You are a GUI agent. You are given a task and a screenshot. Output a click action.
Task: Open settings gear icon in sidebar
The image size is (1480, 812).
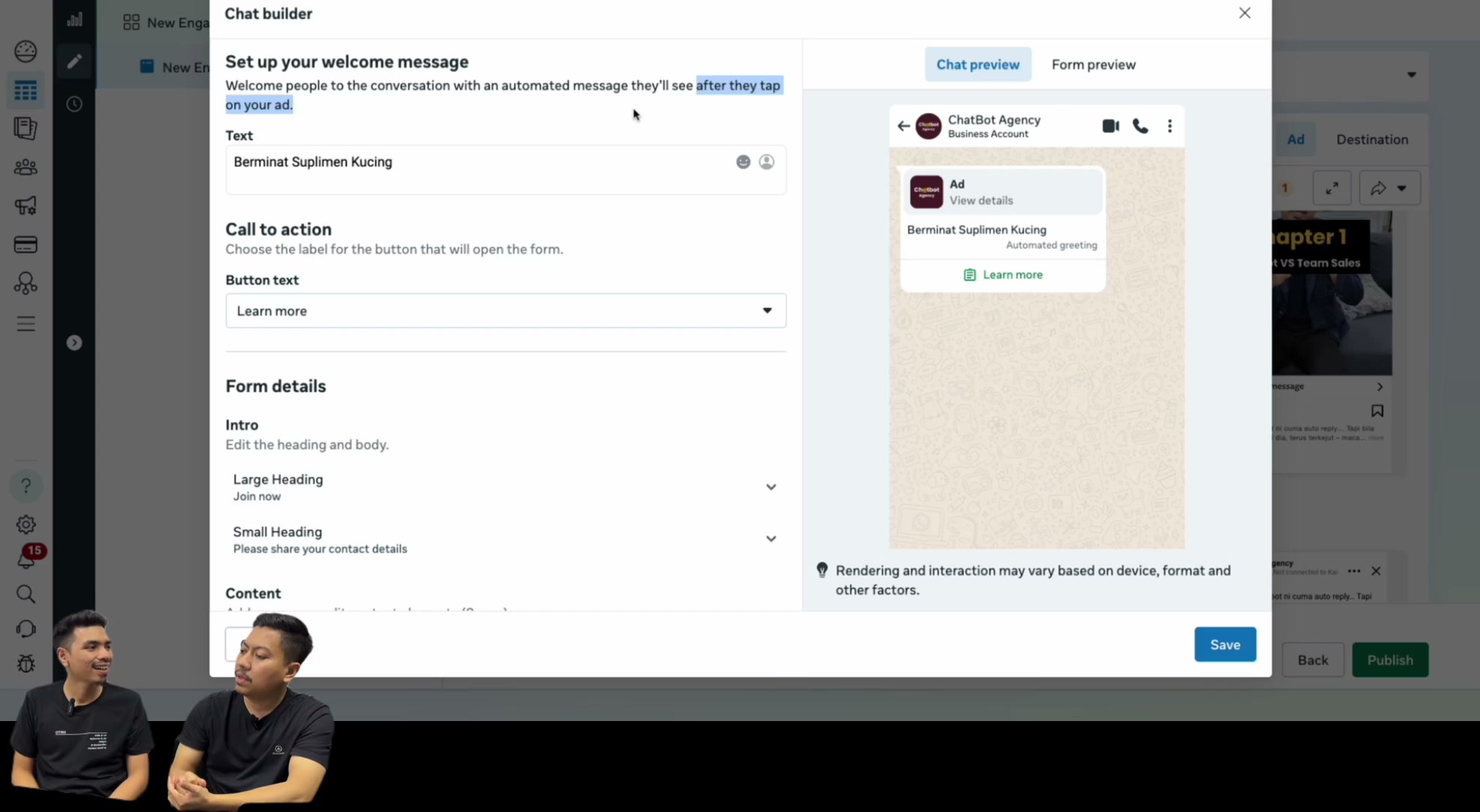click(26, 524)
